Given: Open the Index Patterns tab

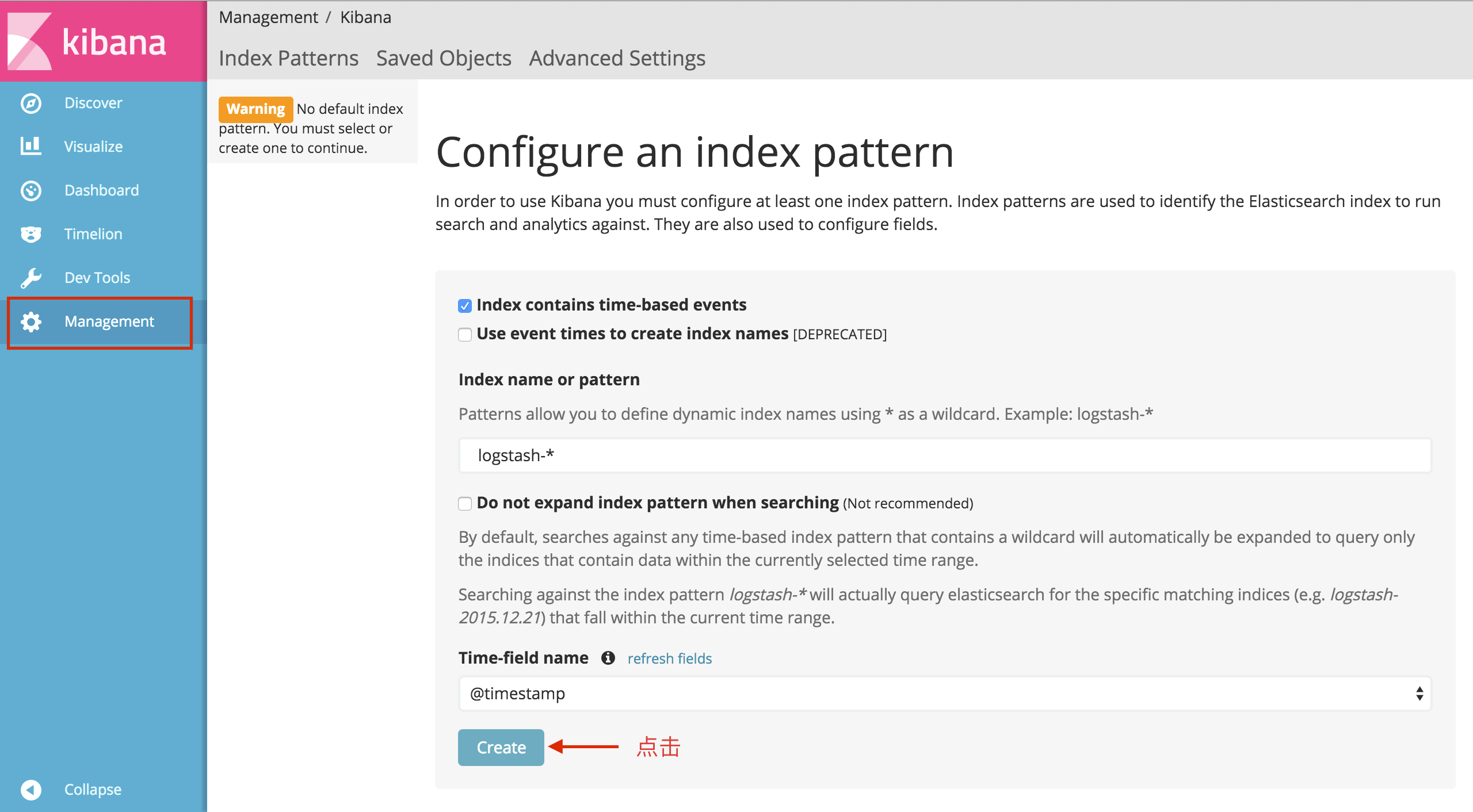Looking at the screenshot, I should 287,58.
